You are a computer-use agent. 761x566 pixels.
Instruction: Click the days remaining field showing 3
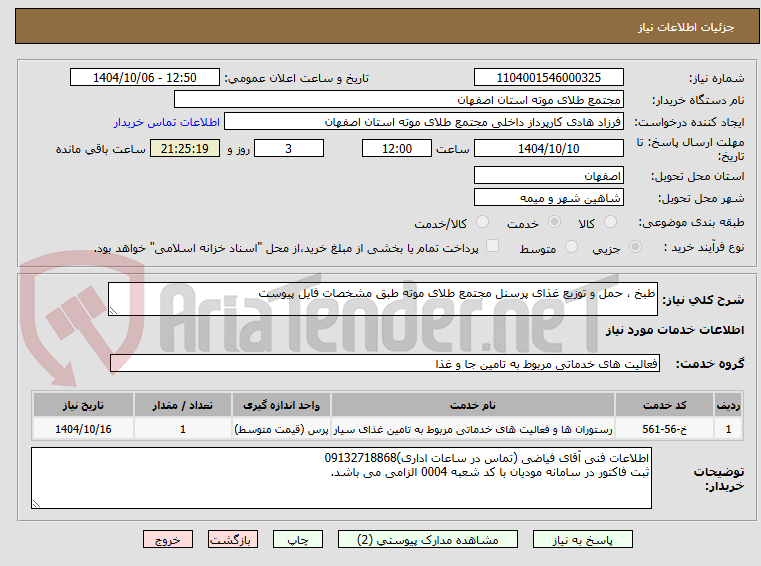289,149
